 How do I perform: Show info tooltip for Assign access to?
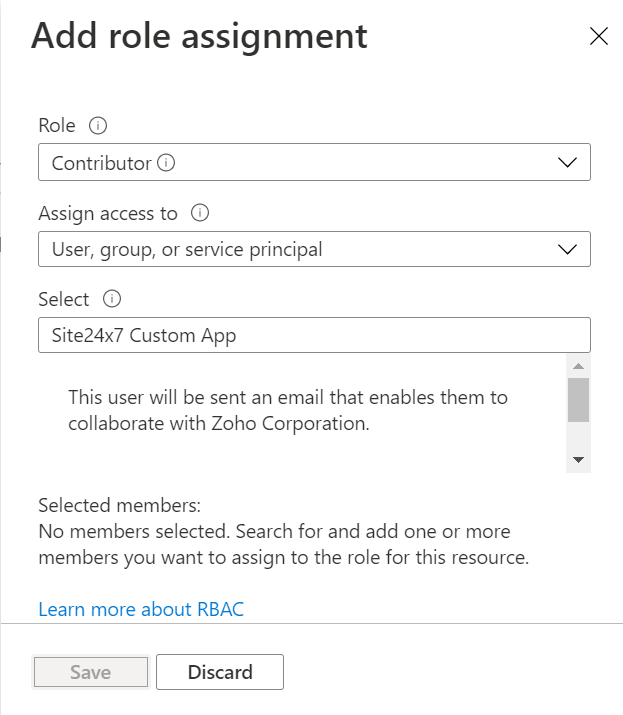(x=200, y=213)
